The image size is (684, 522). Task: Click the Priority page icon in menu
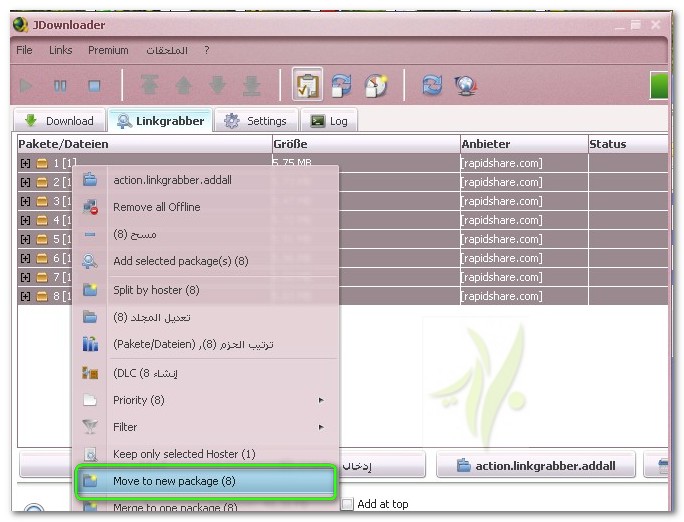pos(90,400)
